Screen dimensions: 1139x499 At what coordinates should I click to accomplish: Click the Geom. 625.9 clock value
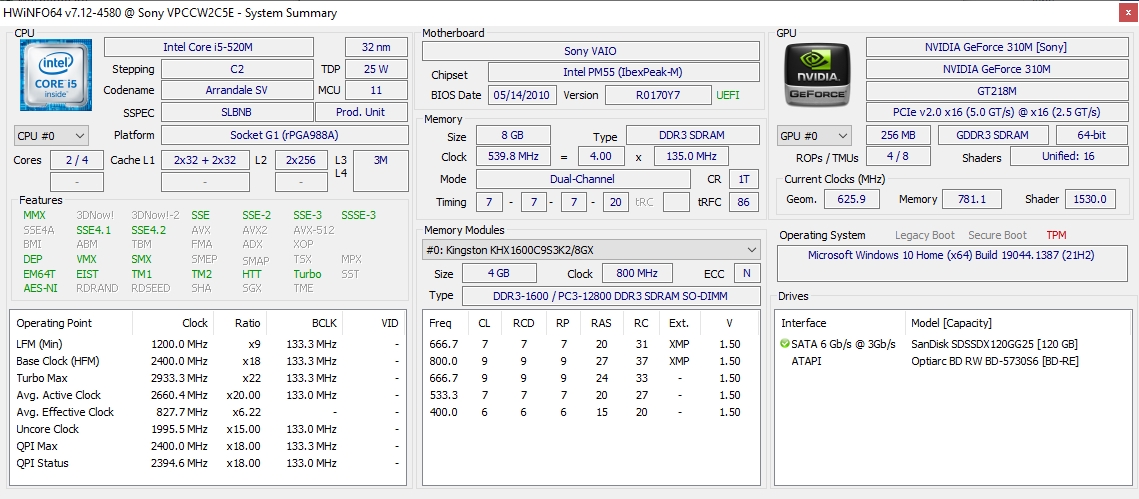tap(851, 199)
